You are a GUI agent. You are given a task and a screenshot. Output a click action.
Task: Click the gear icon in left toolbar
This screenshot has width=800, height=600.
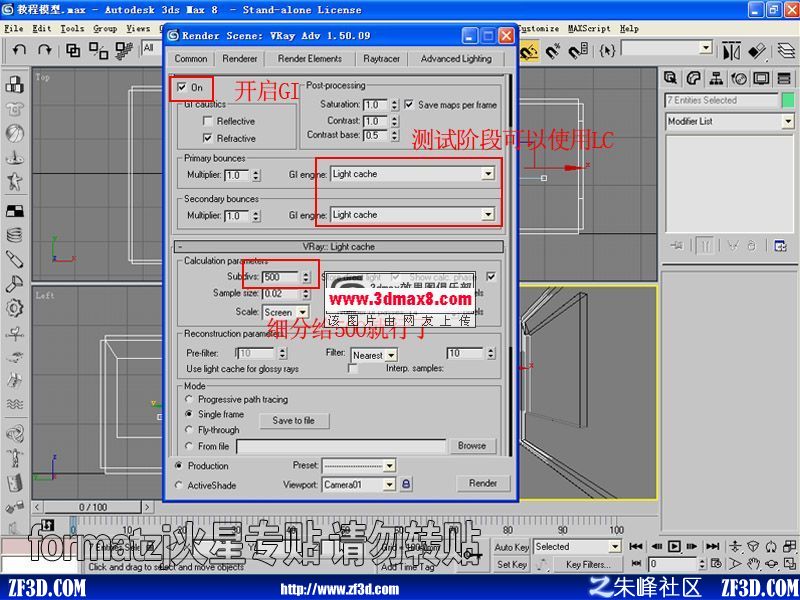tap(15, 308)
